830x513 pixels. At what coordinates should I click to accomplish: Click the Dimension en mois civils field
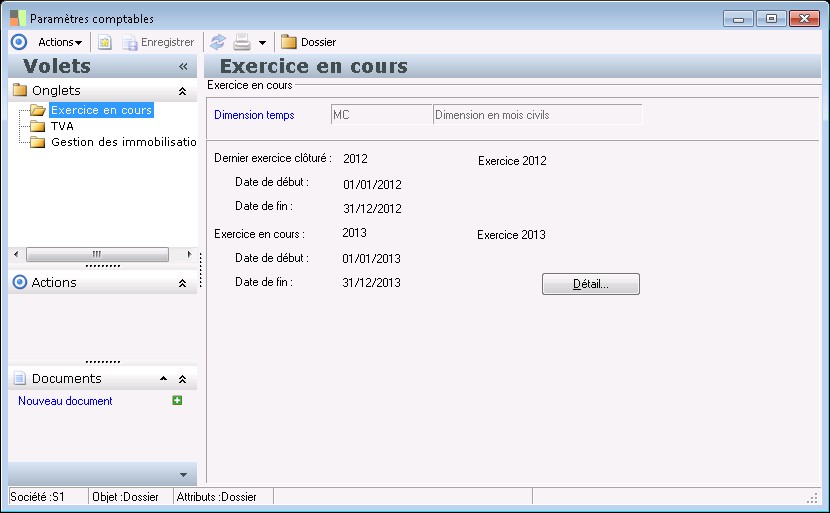pyautogui.click(x=537, y=114)
